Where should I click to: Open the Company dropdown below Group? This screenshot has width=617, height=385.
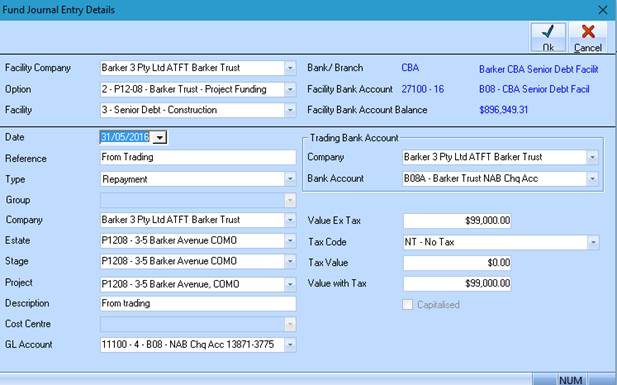pyautogui.click(x=290, y=220)
